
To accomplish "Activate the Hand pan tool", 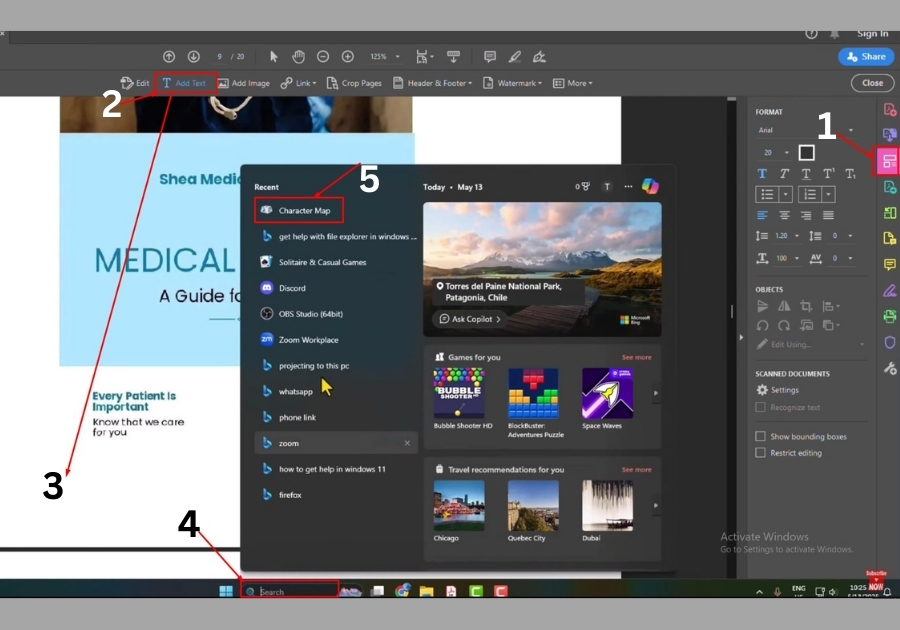I will tap(298, 57).
